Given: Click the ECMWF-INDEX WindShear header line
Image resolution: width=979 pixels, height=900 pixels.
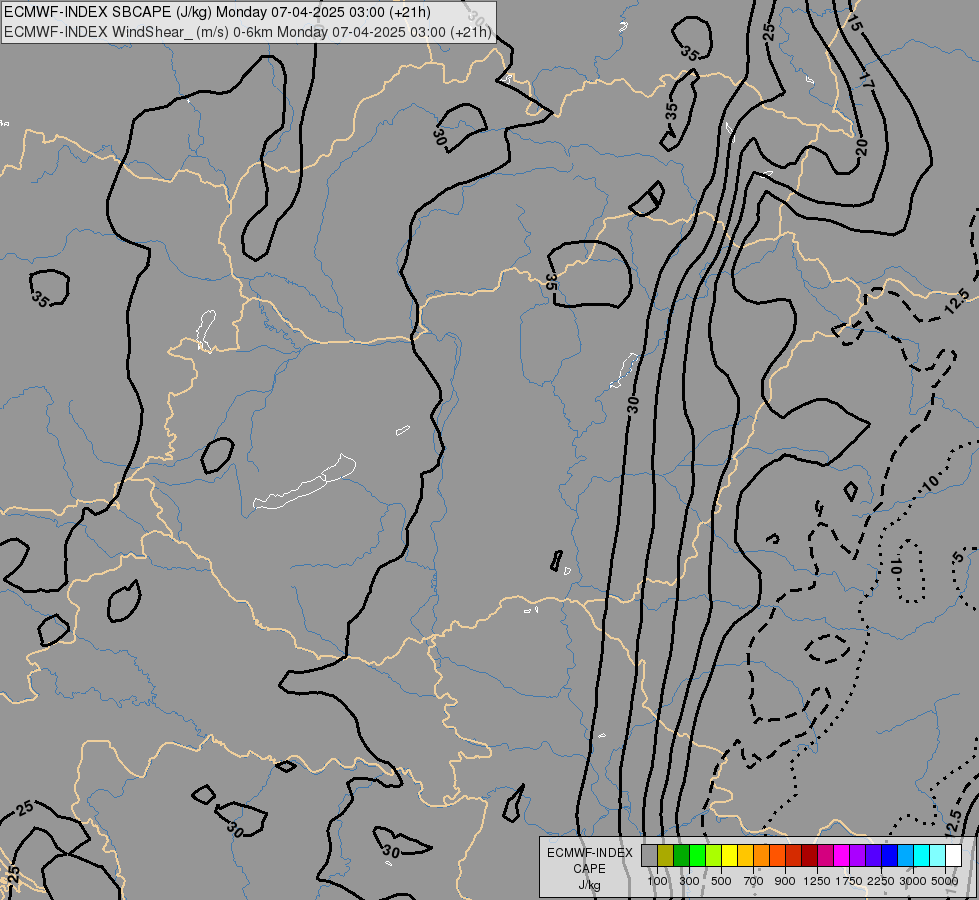Looking at the screenshot, I should tap(248, 32).
